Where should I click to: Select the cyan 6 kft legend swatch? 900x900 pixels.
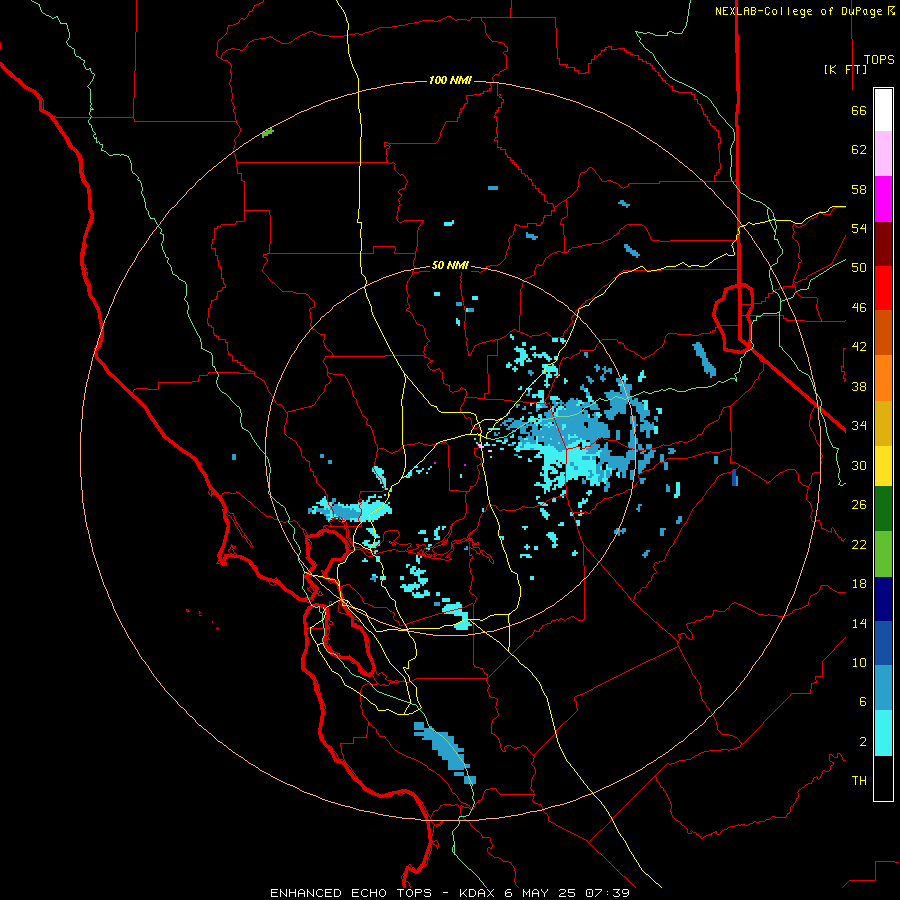coord(883,733)
